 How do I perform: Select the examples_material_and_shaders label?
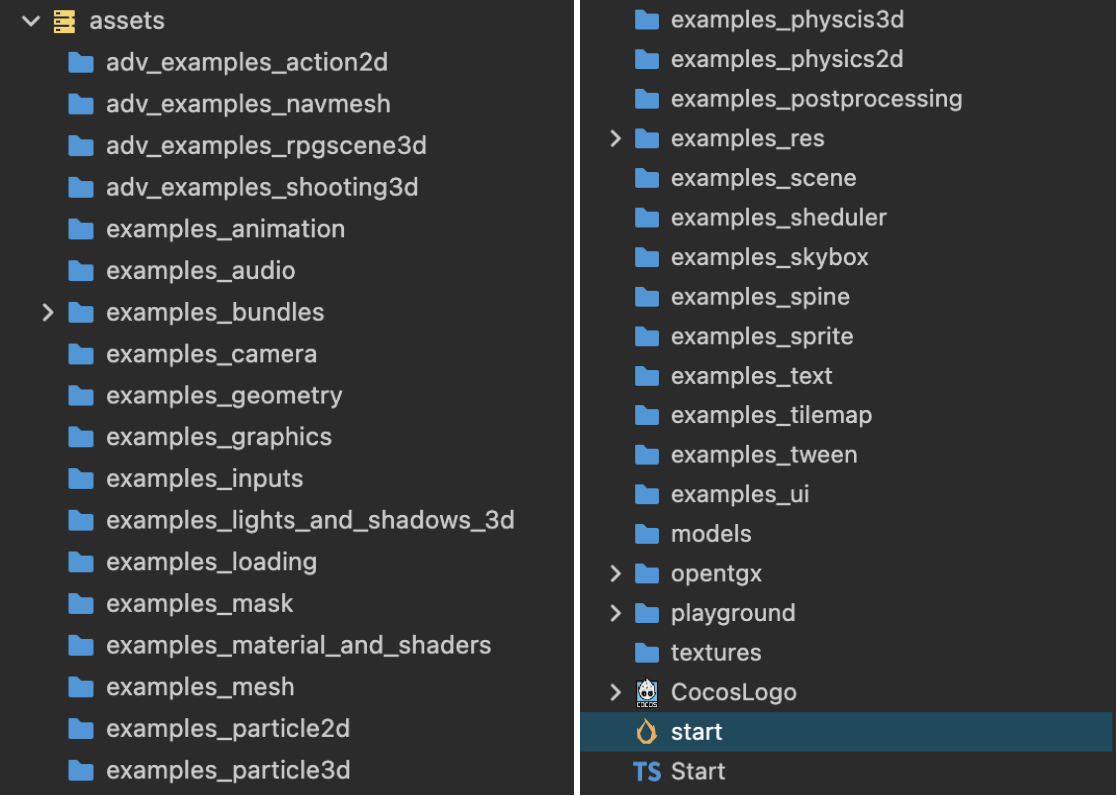pyautogui.click(x=298, y=646)
